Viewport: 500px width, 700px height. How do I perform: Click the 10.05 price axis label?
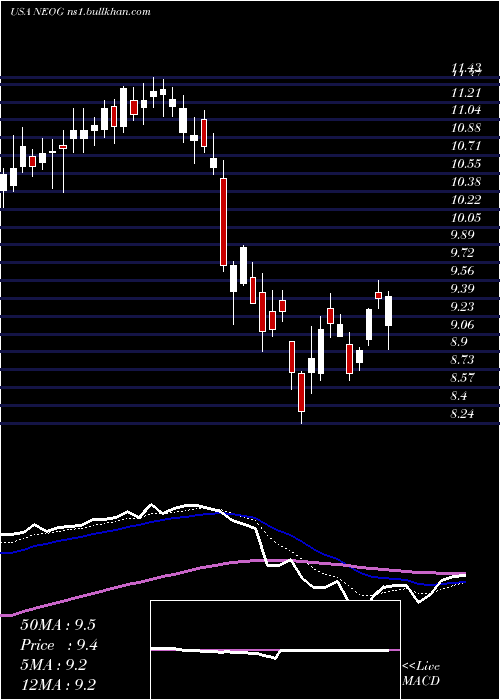point(466,217)
